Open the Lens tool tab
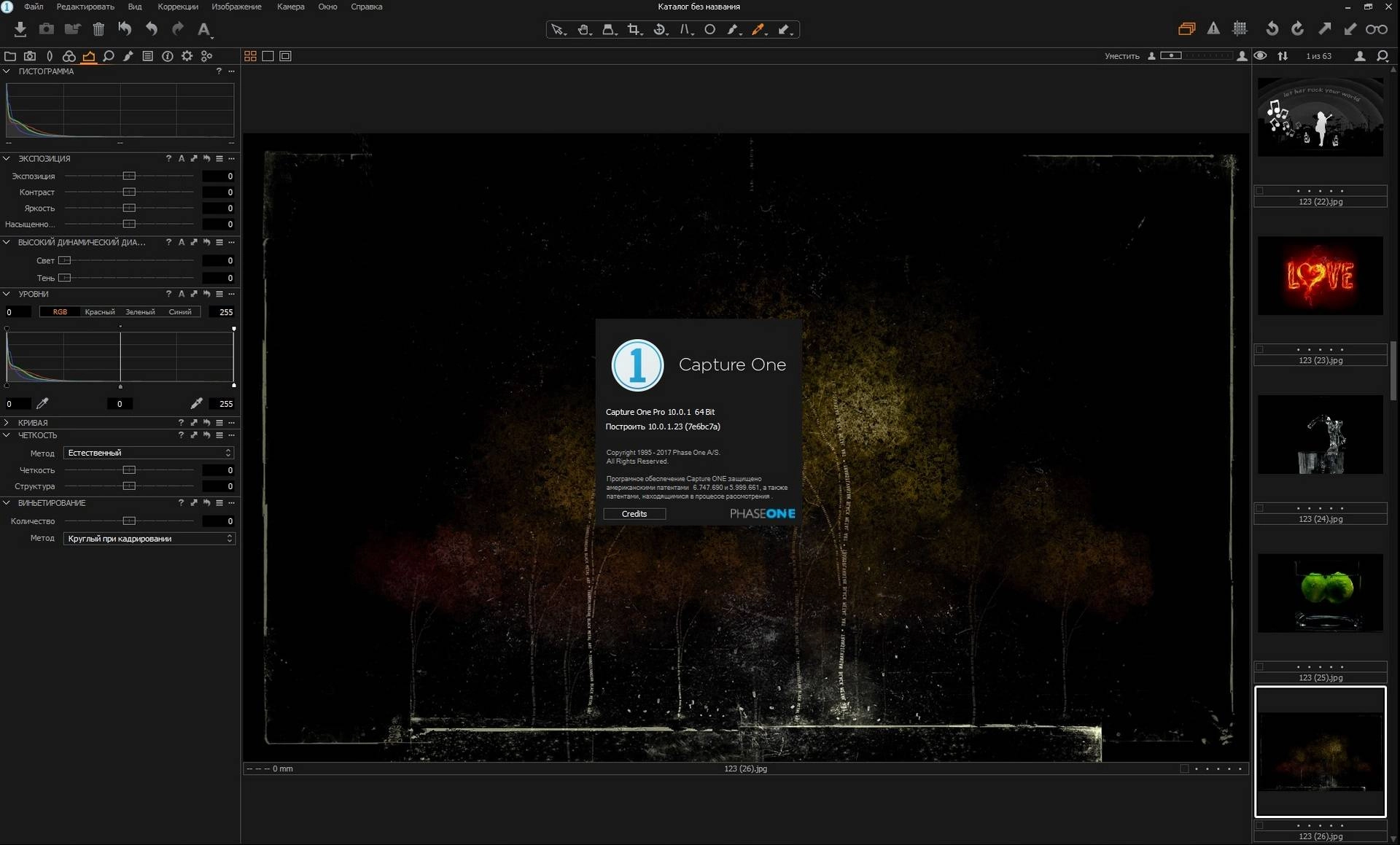This screenshot has width=1400, height=845. pyautogui.click(x=50, y=56)
